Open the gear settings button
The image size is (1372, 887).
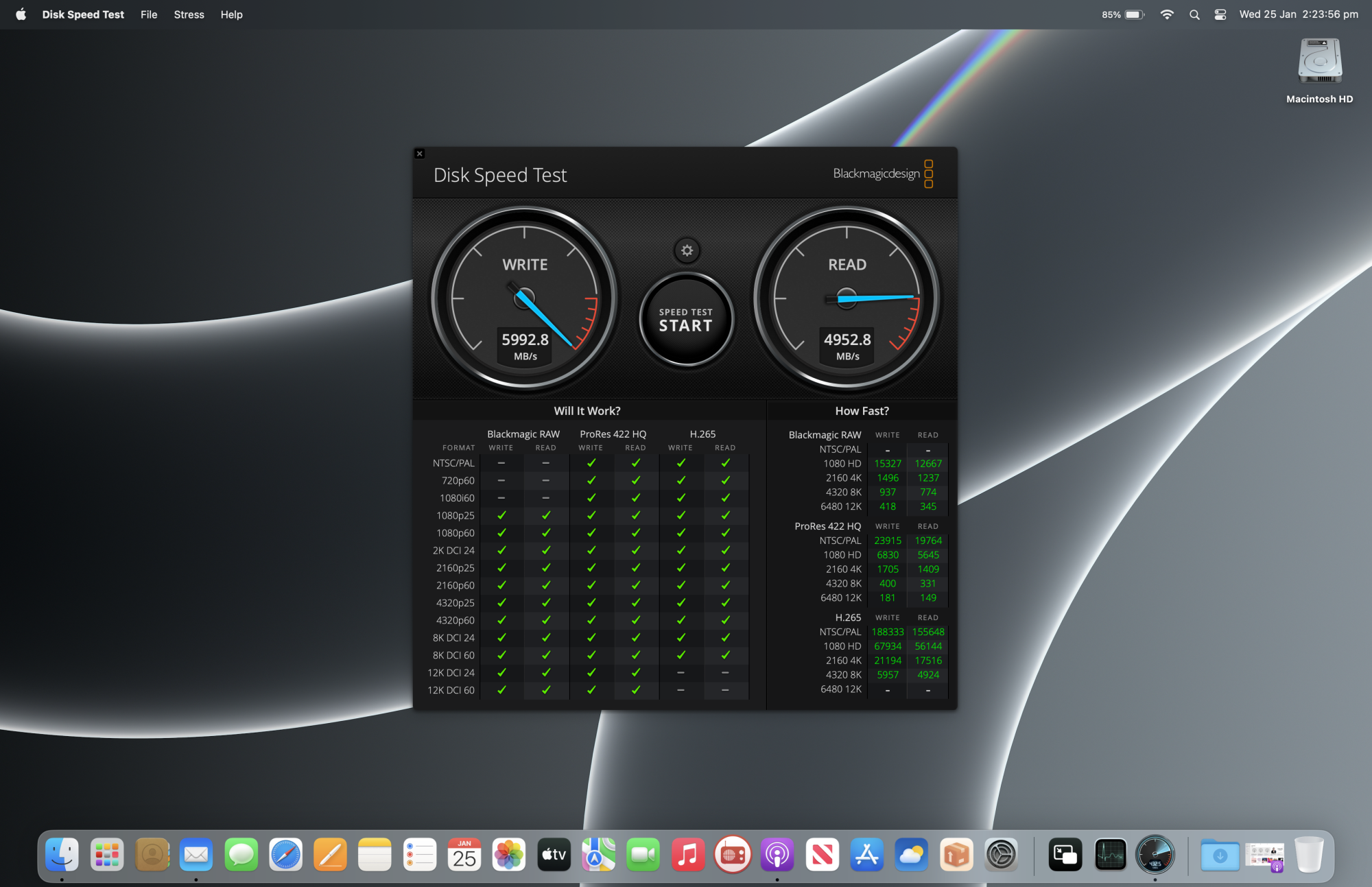pos(687,251)
